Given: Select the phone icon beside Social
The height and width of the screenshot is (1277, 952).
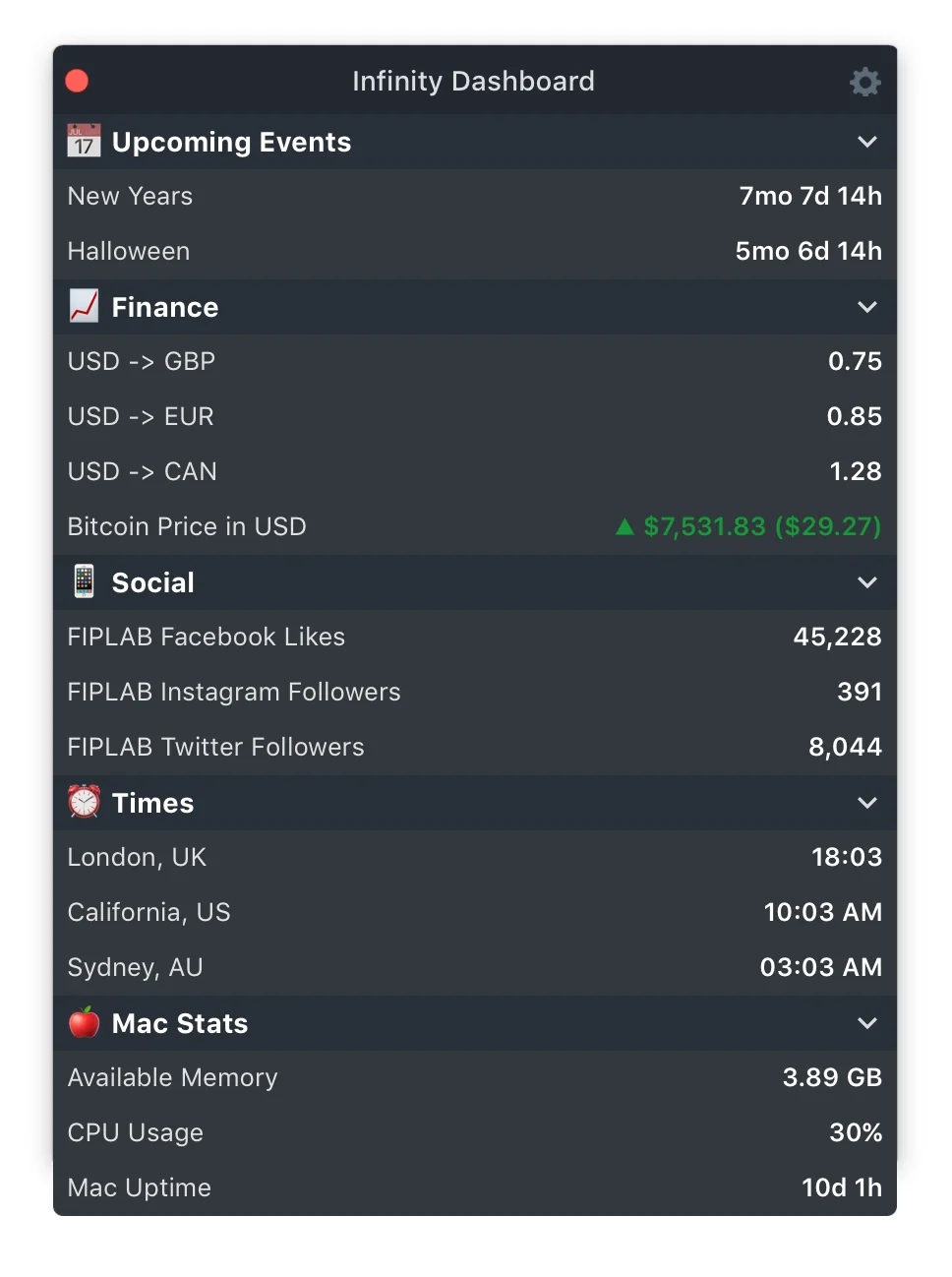Looking at the screenshot, I should coord(84,582).
